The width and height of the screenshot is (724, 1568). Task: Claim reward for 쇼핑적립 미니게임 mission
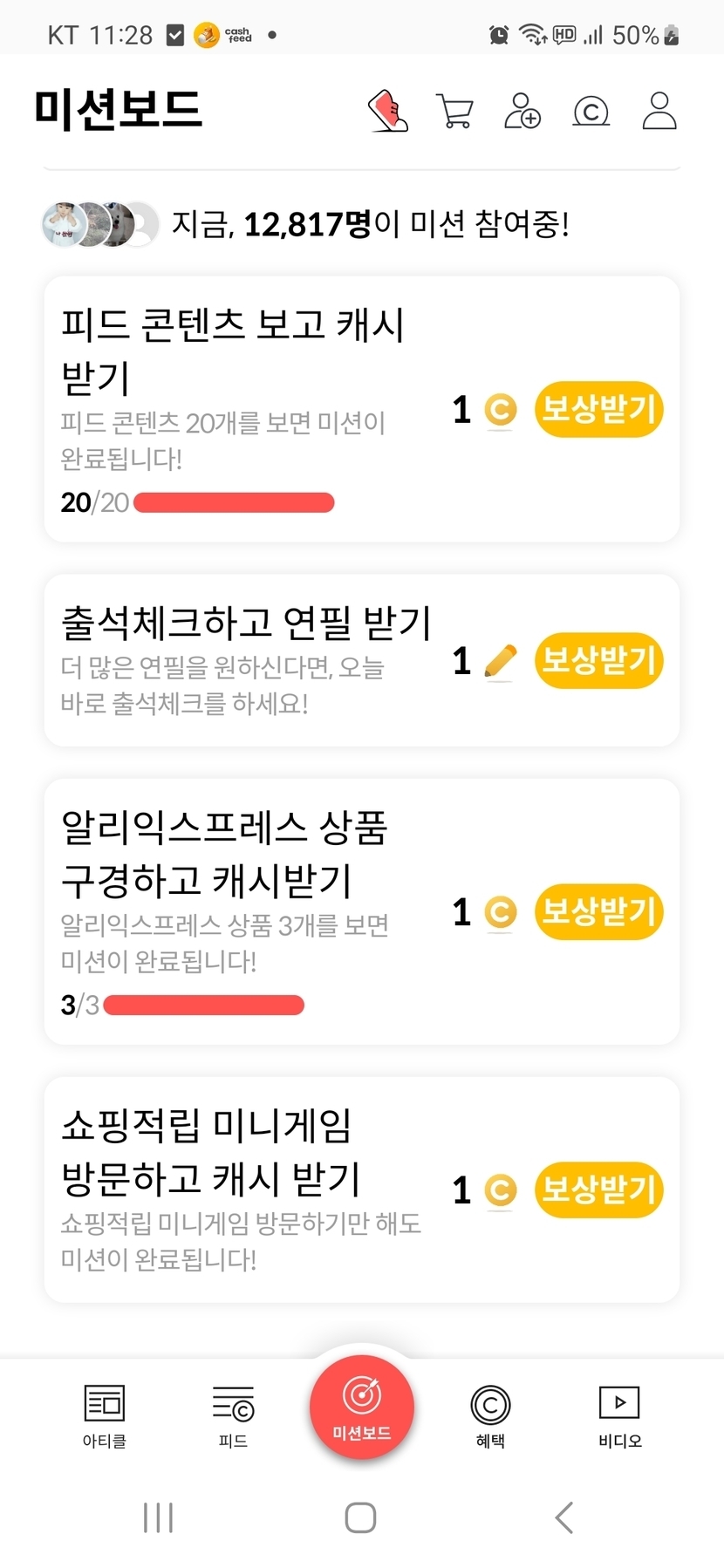coord(598,1190)
